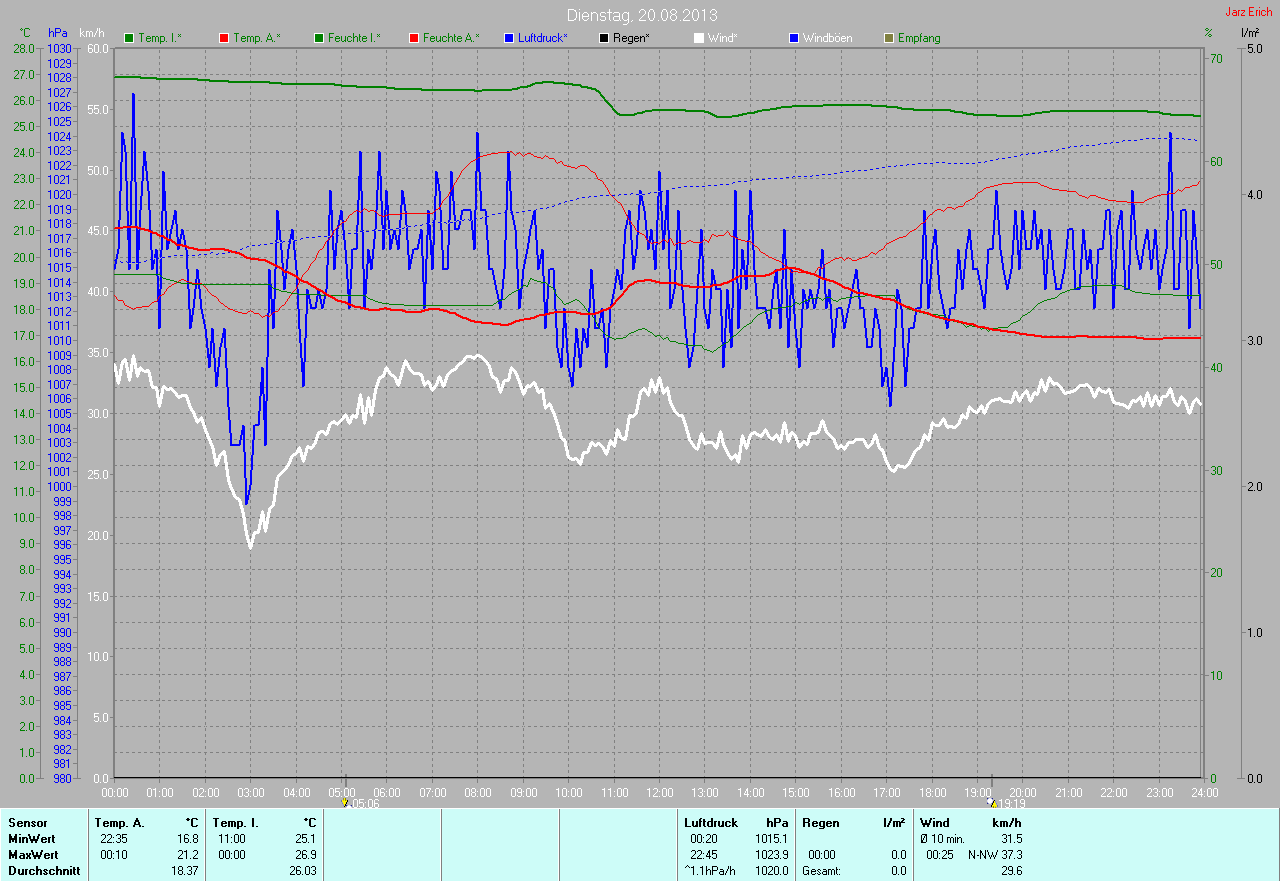Click the "Jarz Erich" name in the corner

[1249, 12]
